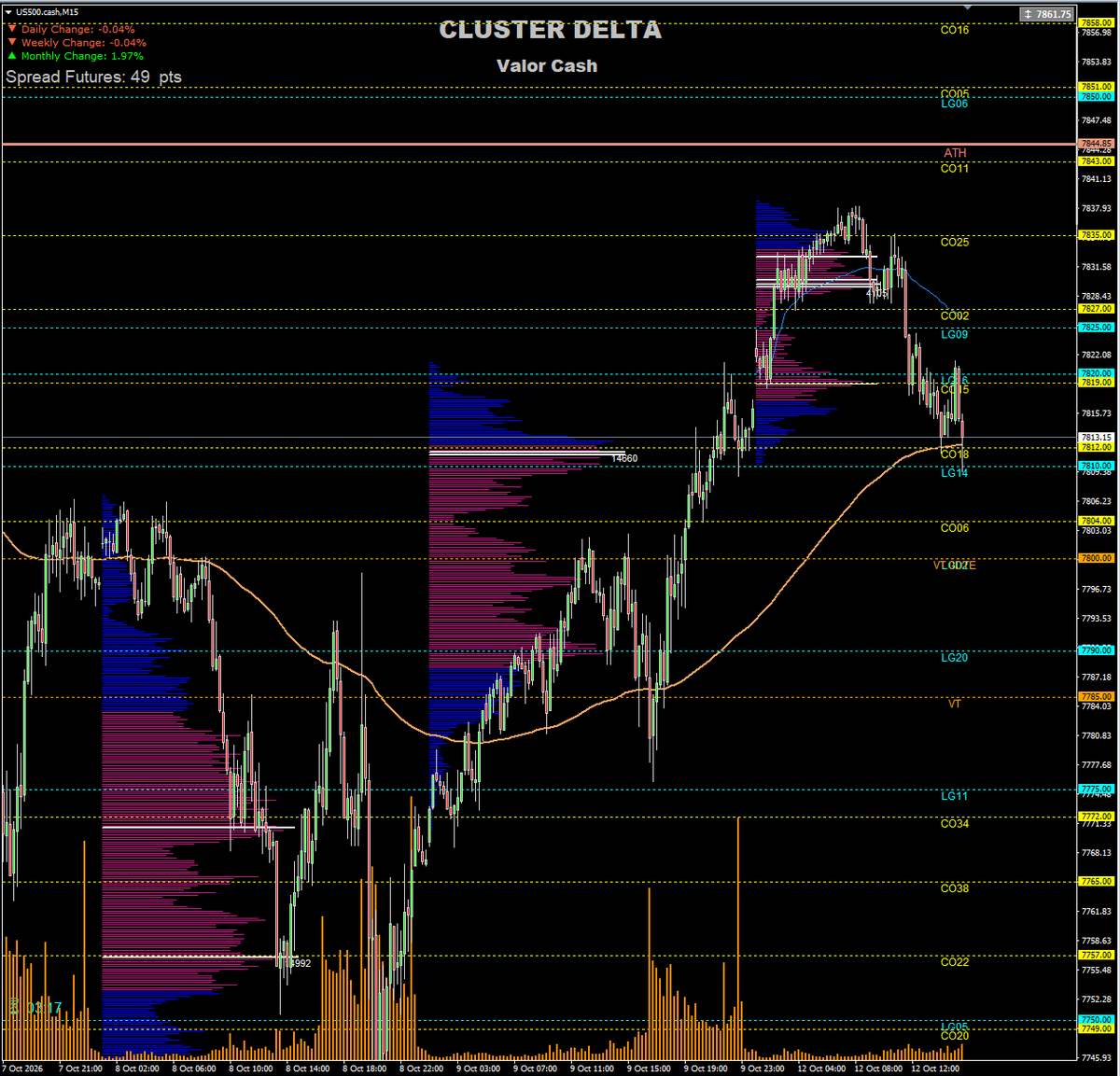Click the 14660 volume profile value
1120x1076 pixels.
point(624,458)
